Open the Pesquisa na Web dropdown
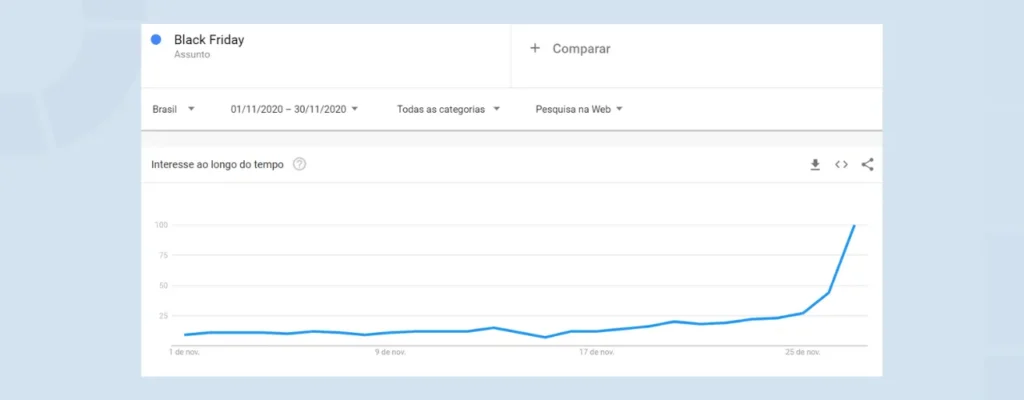1024x400 pixels. [579, 109]
